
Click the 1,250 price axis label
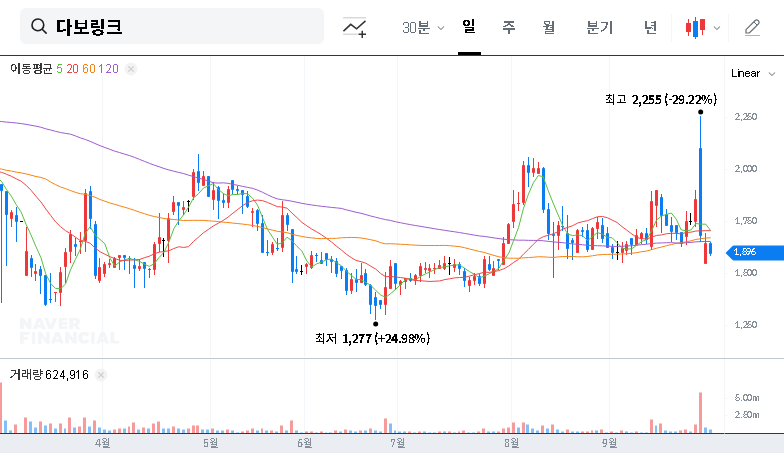click(x=746, y=325)
